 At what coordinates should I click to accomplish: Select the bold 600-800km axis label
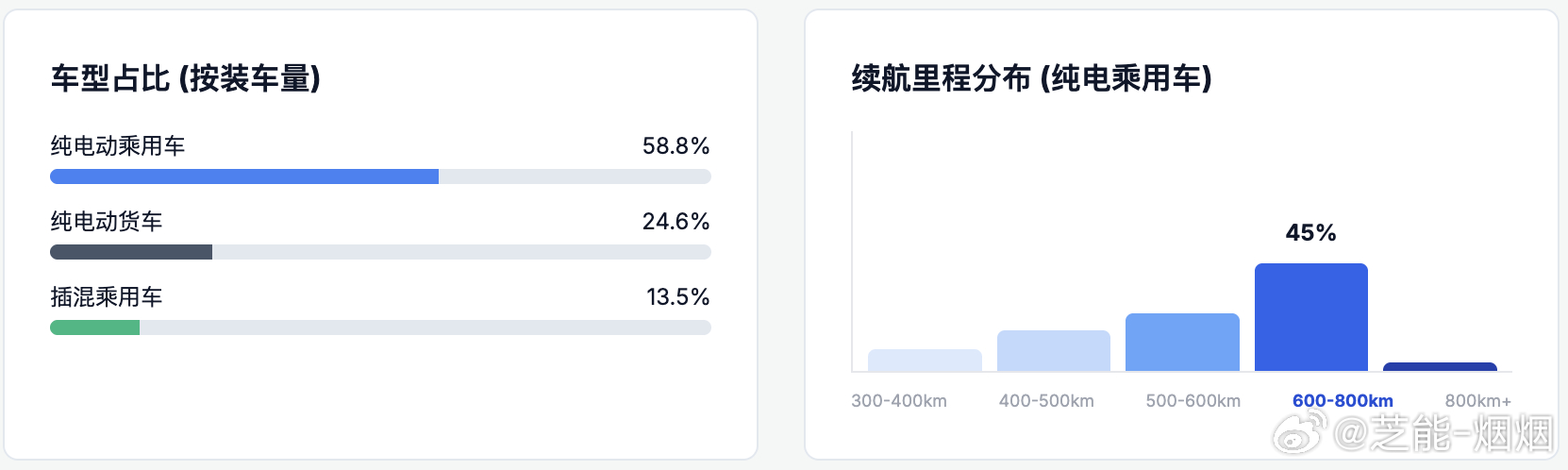click(1343, 401)
